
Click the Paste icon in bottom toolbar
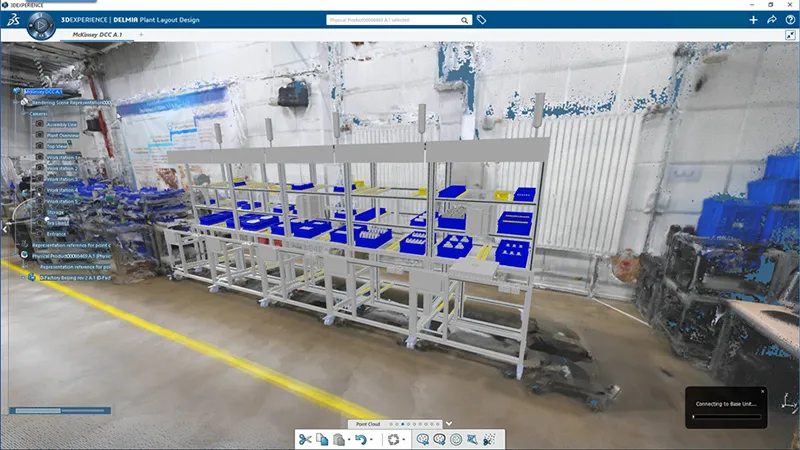tap(339, 439)
